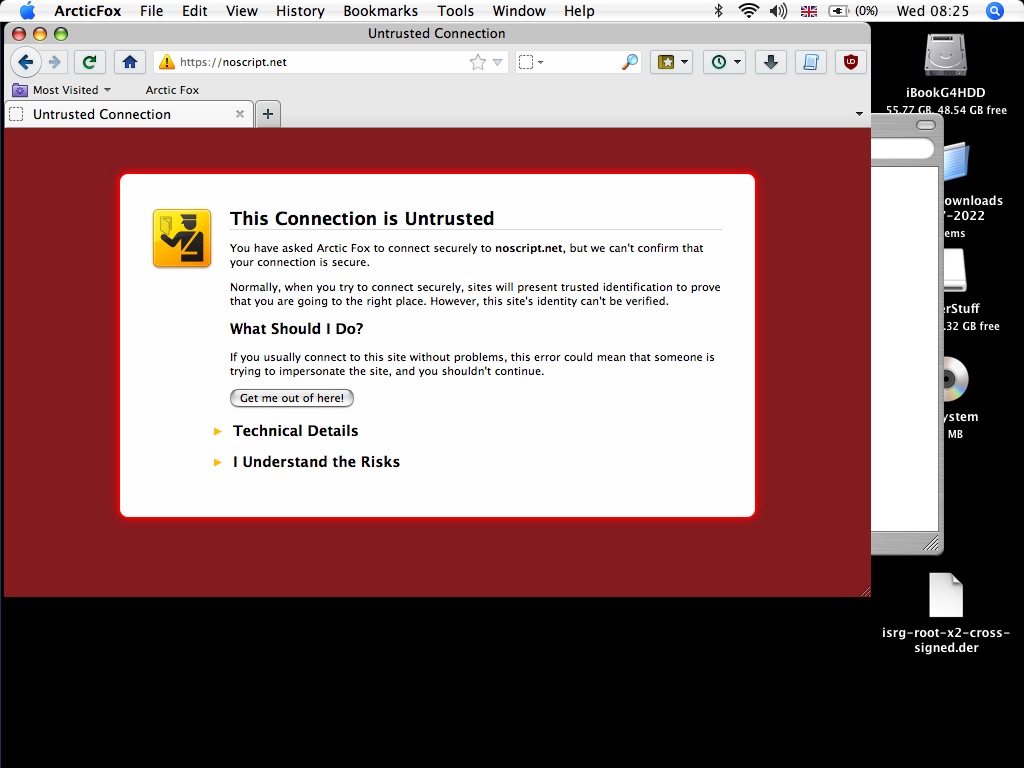Click the magnifying glass search icon
The width and height of the screenshot is (1024, 768).
pyautogui.click(x=630, y=62)
